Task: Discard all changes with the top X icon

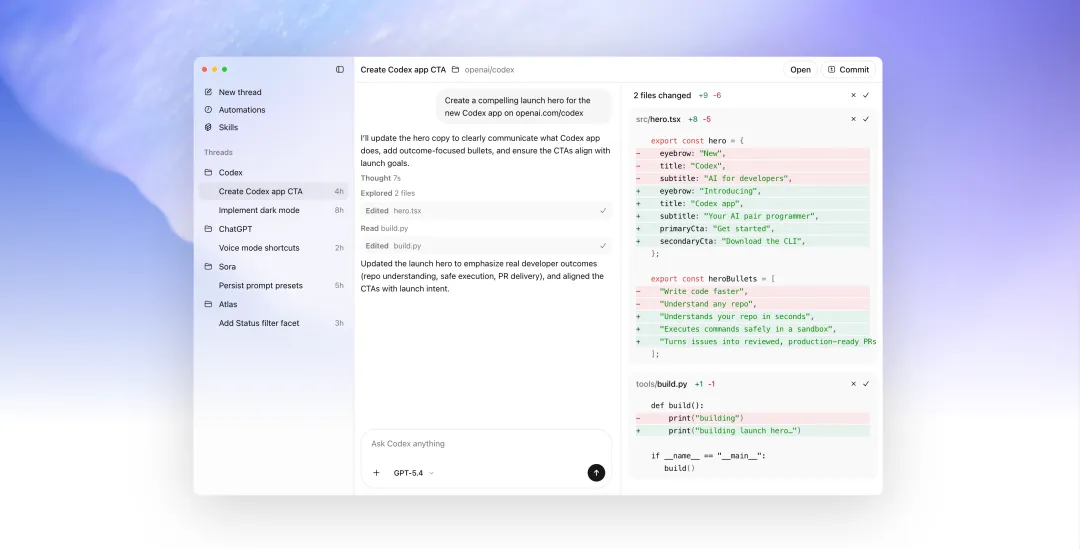Action: [853, 96]
